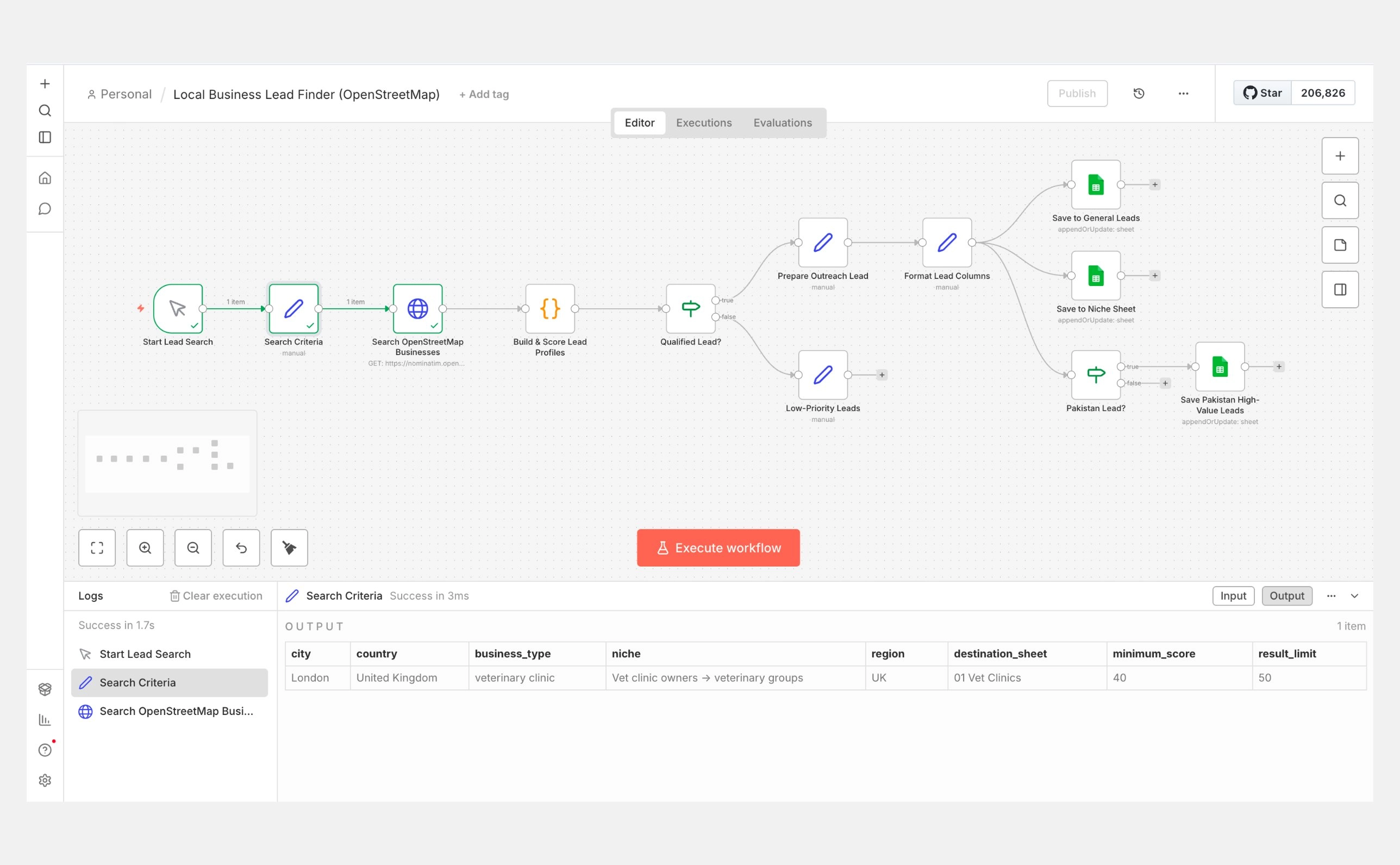Open the Search Criteria edit node
Image resolution: width=1400 pixels, height=865 pixels.
(x=293, y=308)
